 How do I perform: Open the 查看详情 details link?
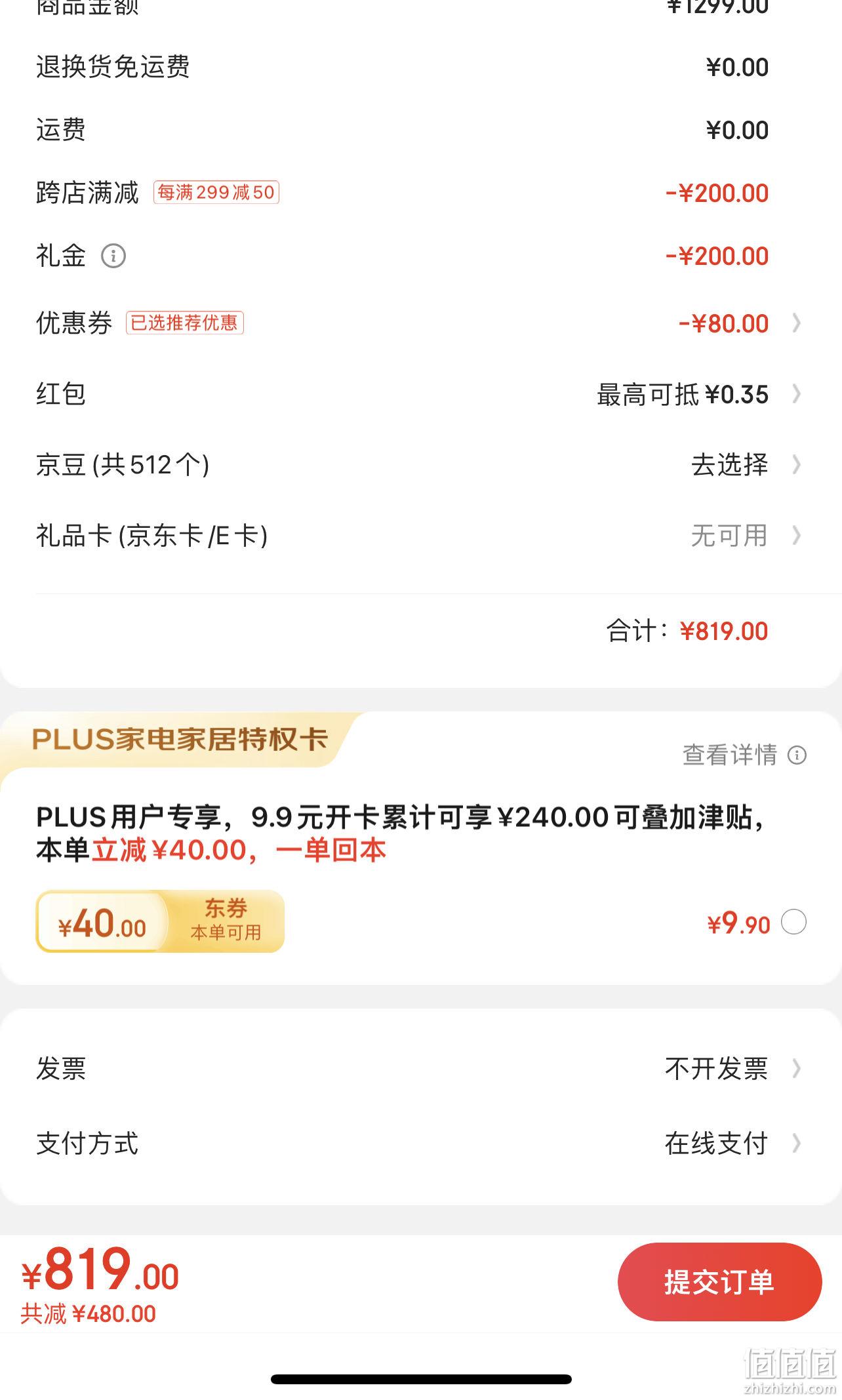[x=729, y=755]
